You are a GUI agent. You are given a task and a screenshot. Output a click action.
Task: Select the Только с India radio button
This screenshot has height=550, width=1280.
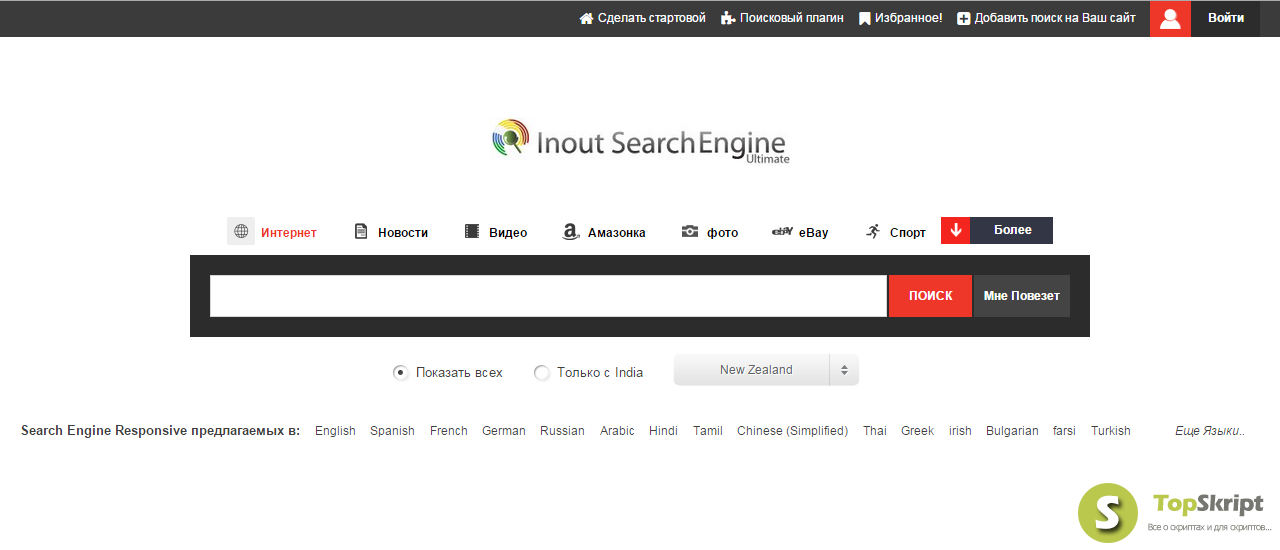click(542, 372)
